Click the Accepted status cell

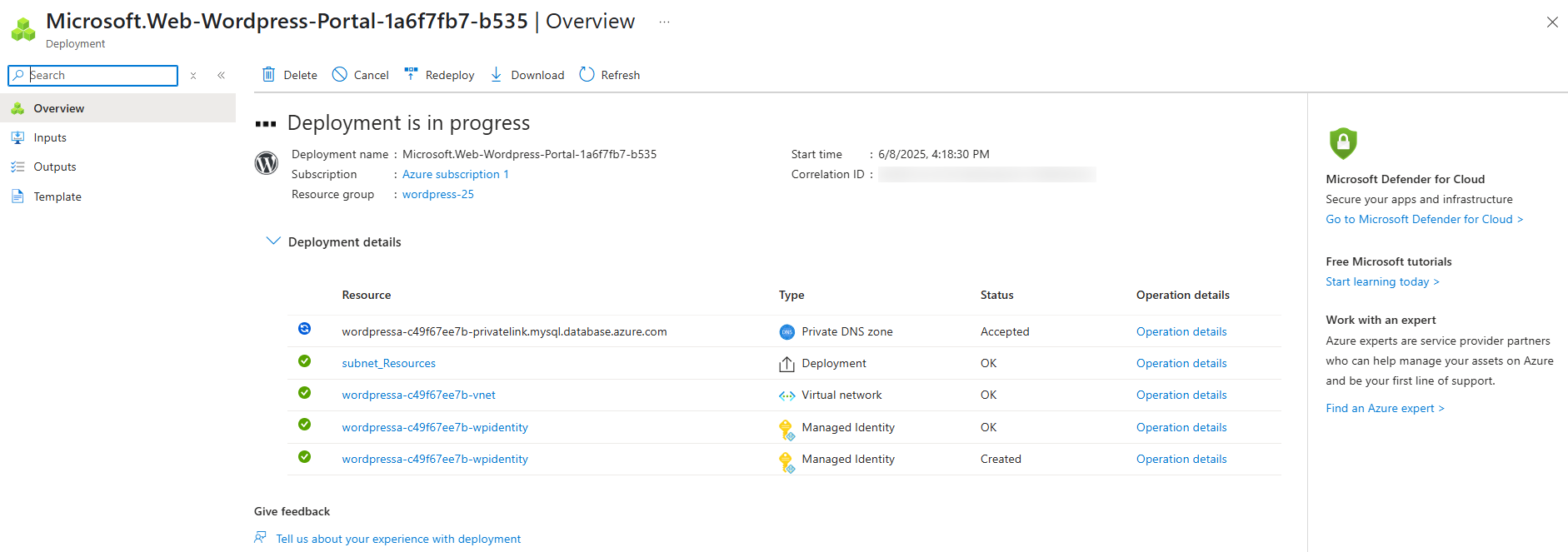tap(1005, 331)
